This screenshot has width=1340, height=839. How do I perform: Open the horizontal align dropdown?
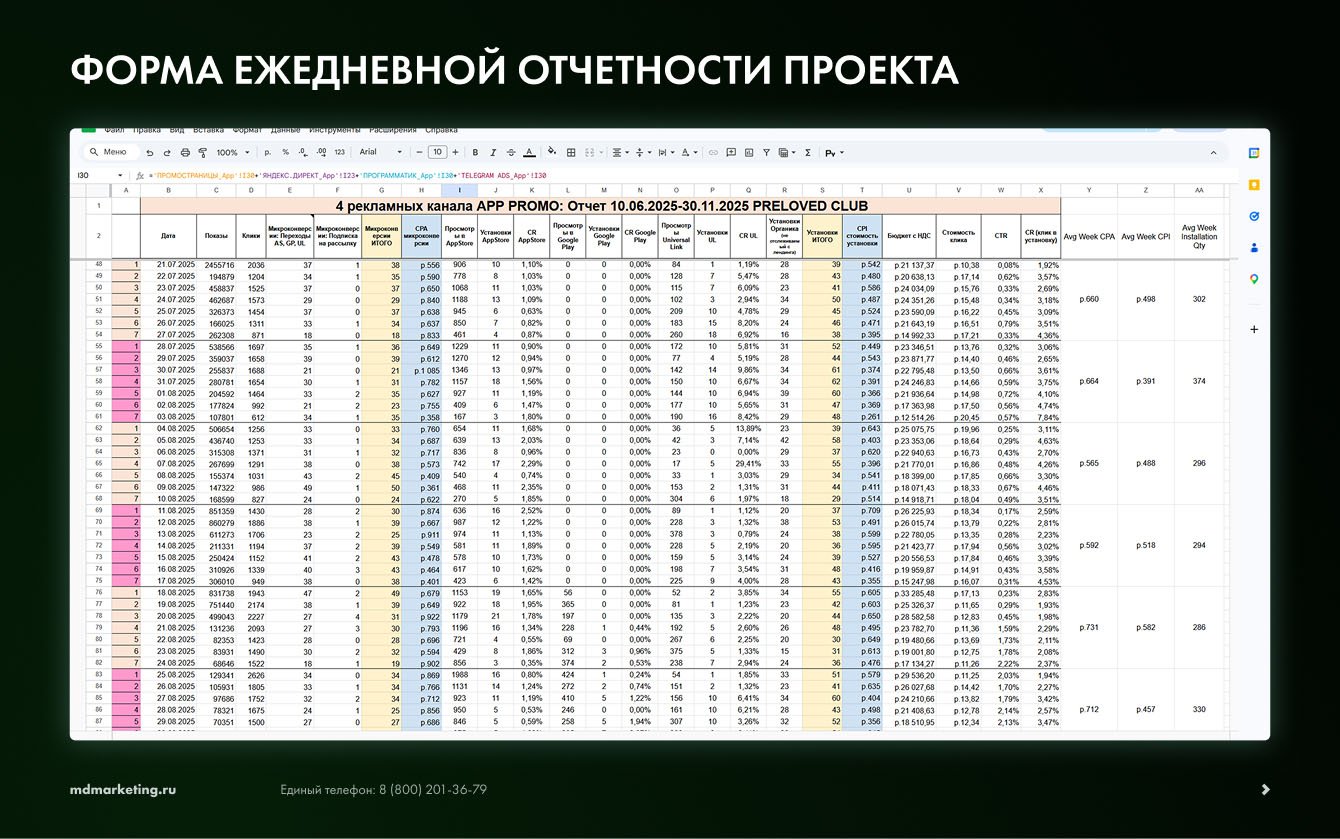click(x=620, y=153)
